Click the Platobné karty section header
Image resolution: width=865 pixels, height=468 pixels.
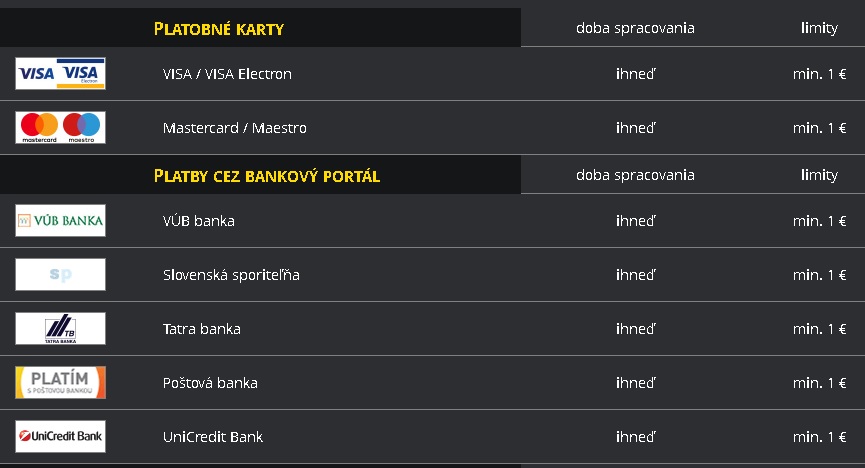pyautogui.click(x=218, y=29)
